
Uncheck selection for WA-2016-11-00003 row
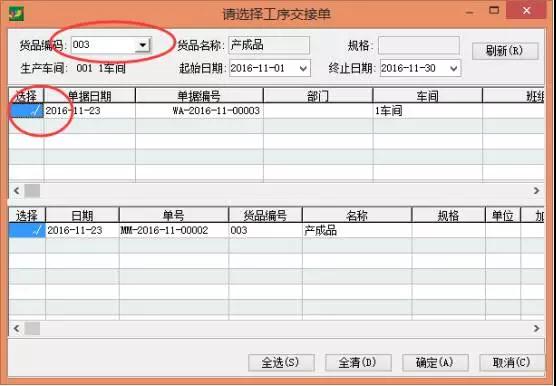pyautogui.click(x=26, y=111)
